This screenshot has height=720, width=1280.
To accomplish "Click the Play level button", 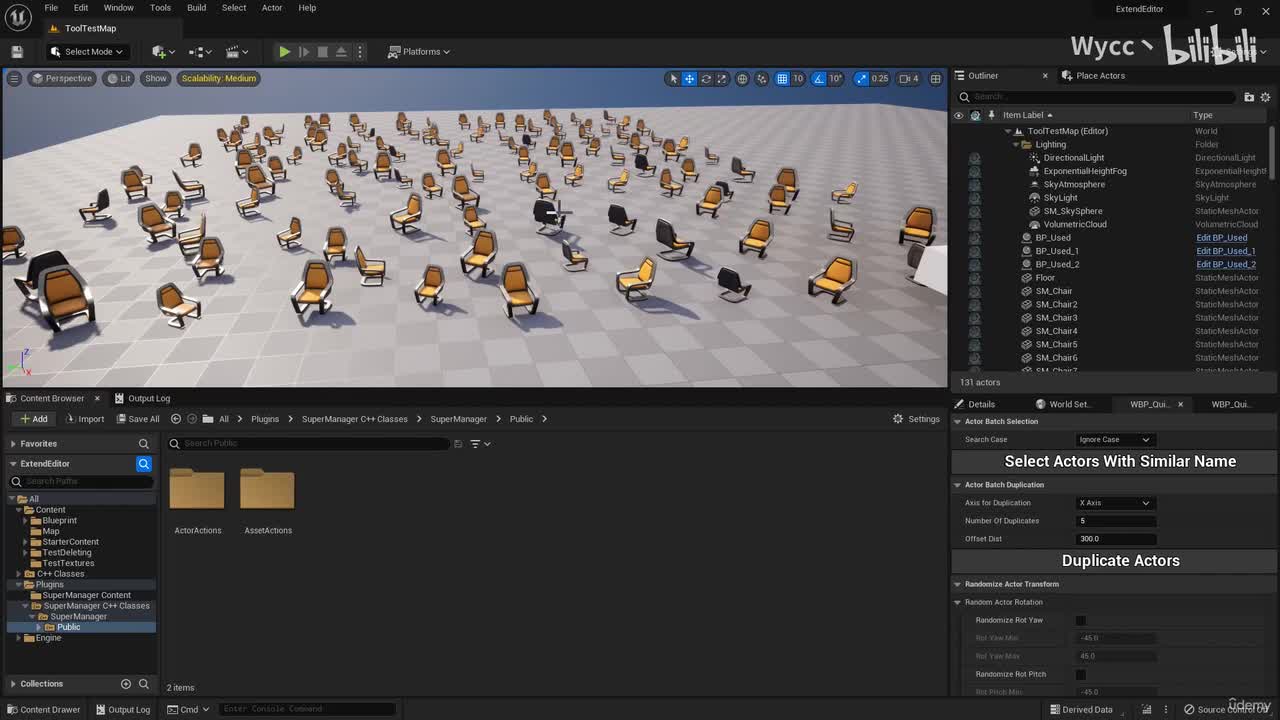I will tap(284, 52).
